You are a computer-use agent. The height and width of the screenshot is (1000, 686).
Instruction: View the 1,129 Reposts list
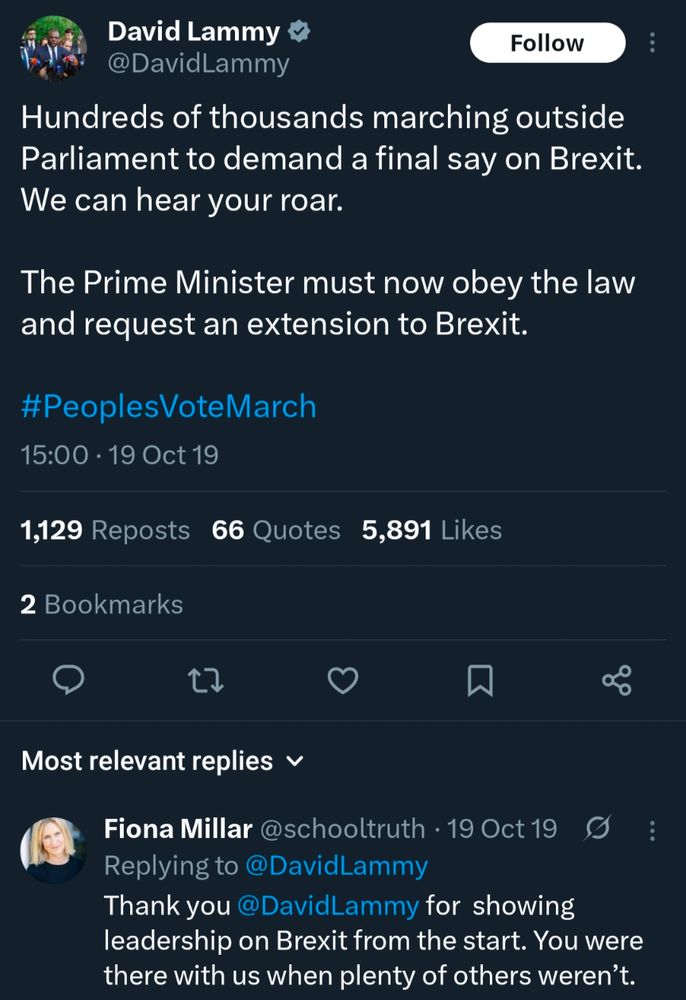click(103, 530)
